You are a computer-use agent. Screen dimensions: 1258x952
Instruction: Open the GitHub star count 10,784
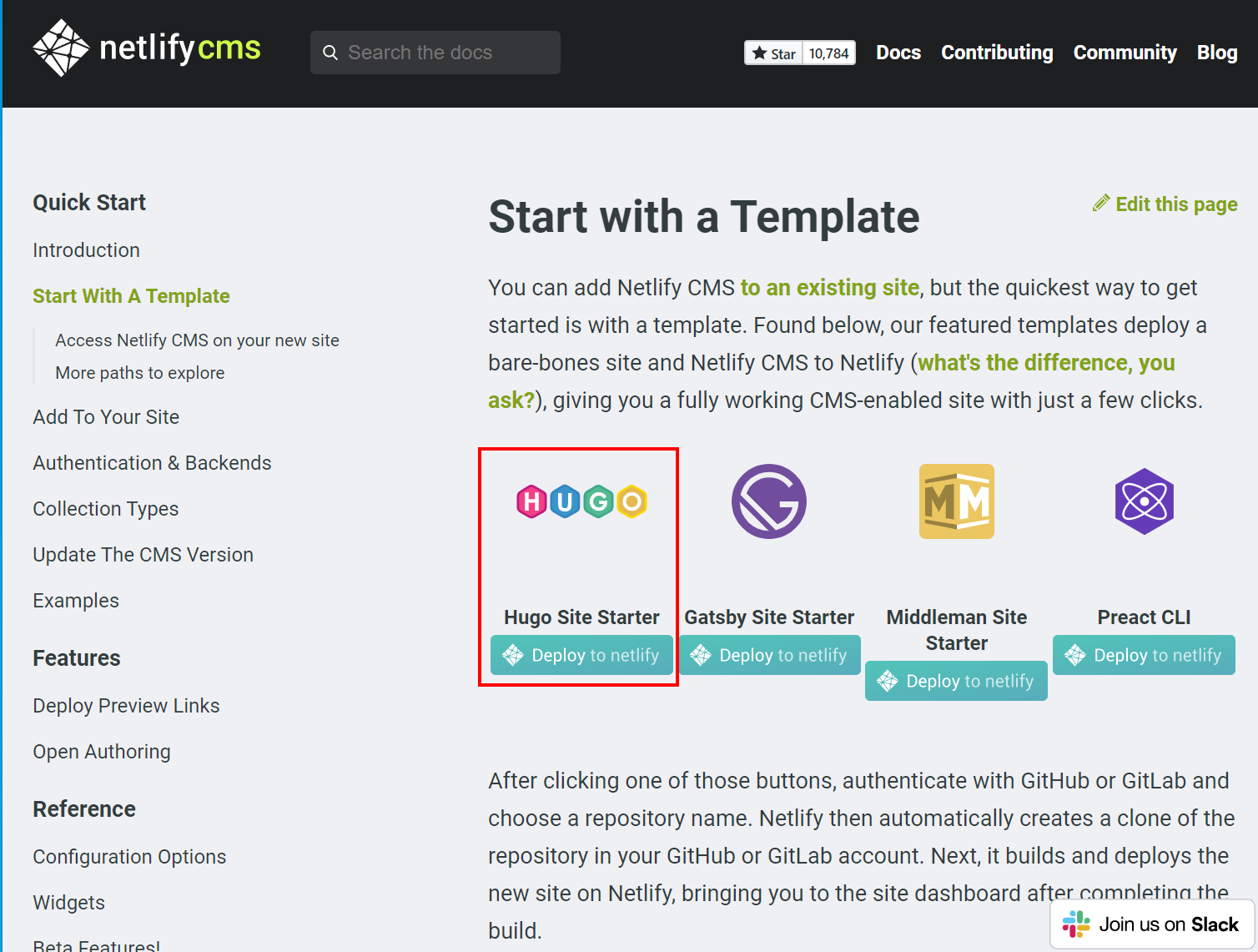point(829,52)
